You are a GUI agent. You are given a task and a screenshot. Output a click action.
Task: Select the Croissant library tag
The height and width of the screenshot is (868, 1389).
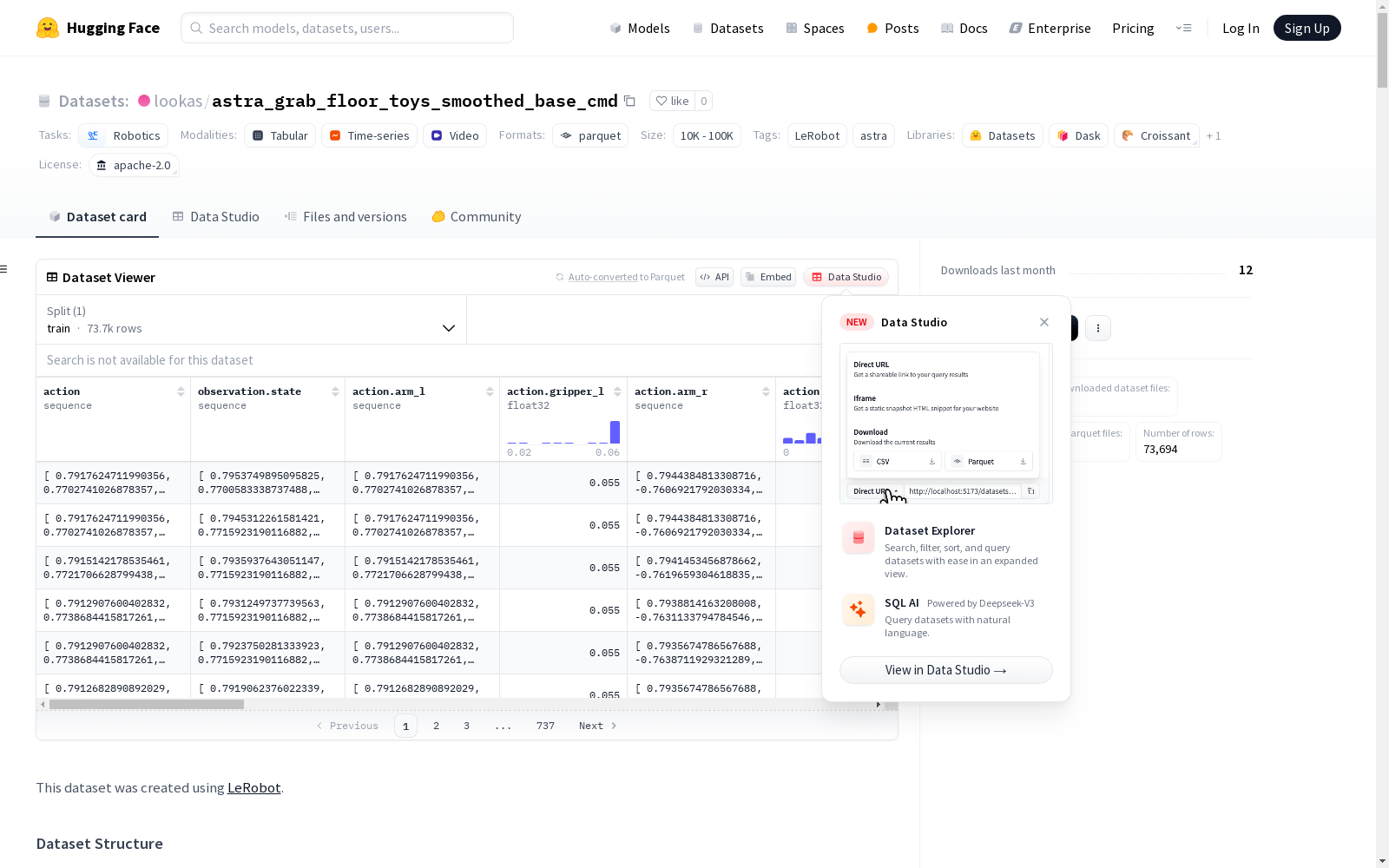(x=1156, y=135)
